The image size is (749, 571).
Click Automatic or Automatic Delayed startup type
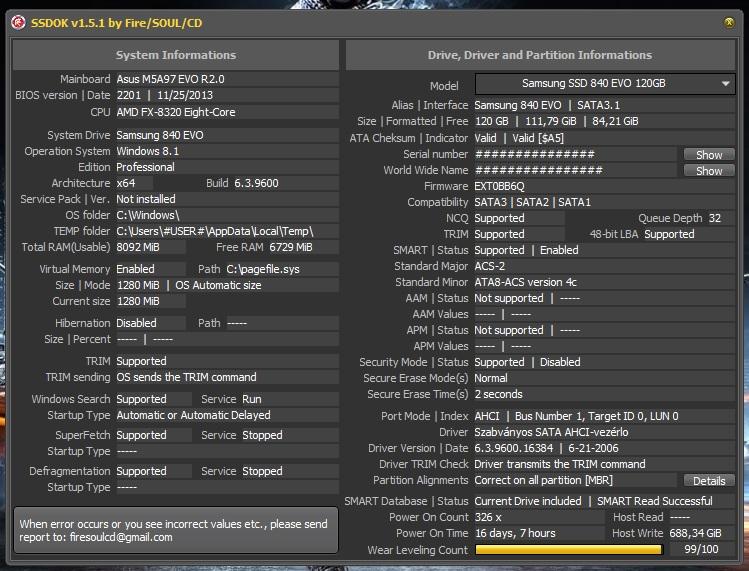193,415
